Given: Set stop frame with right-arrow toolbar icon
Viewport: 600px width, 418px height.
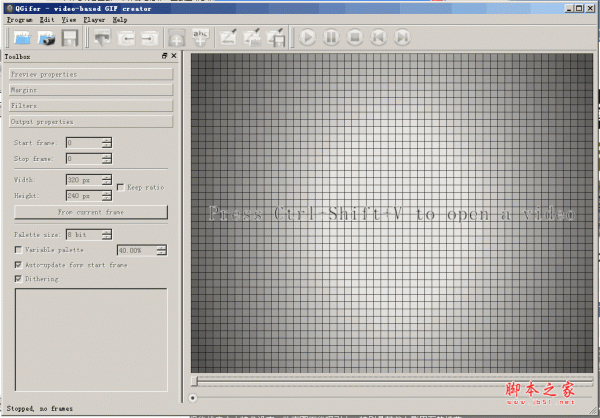Looking at the screenshot, I should click(x=149, y=37).
